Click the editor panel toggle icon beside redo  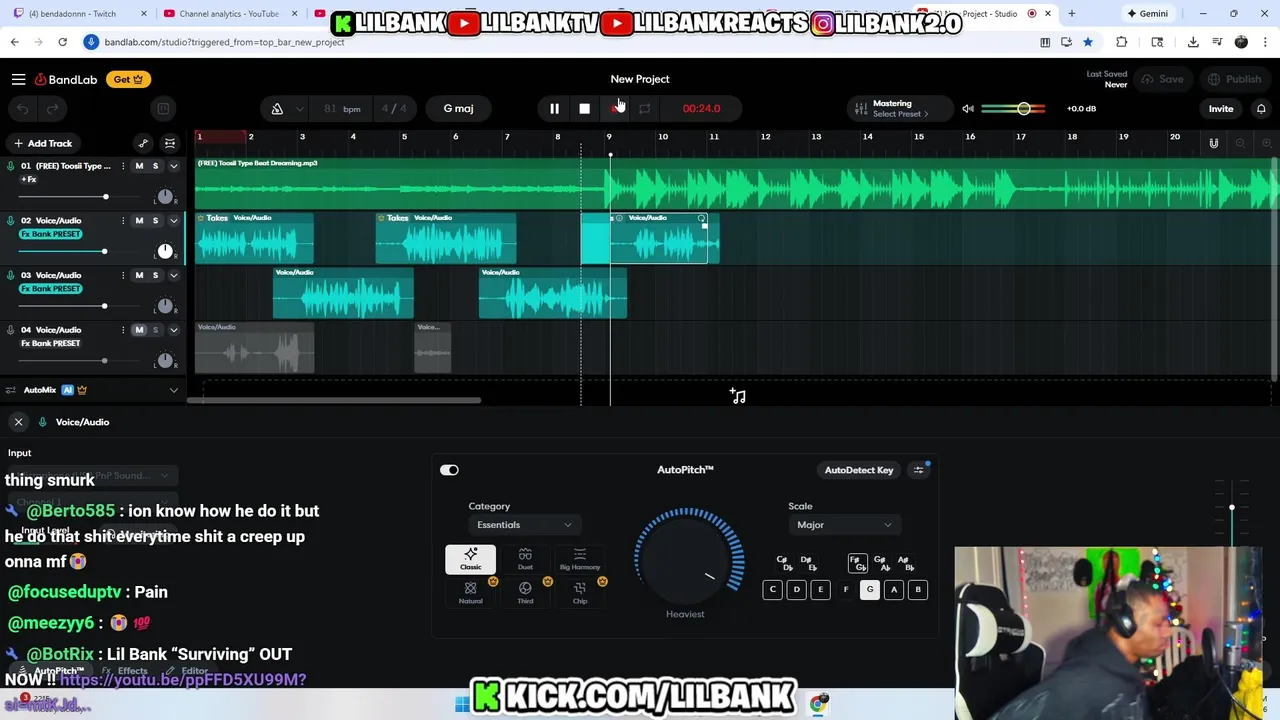point(163,108)
